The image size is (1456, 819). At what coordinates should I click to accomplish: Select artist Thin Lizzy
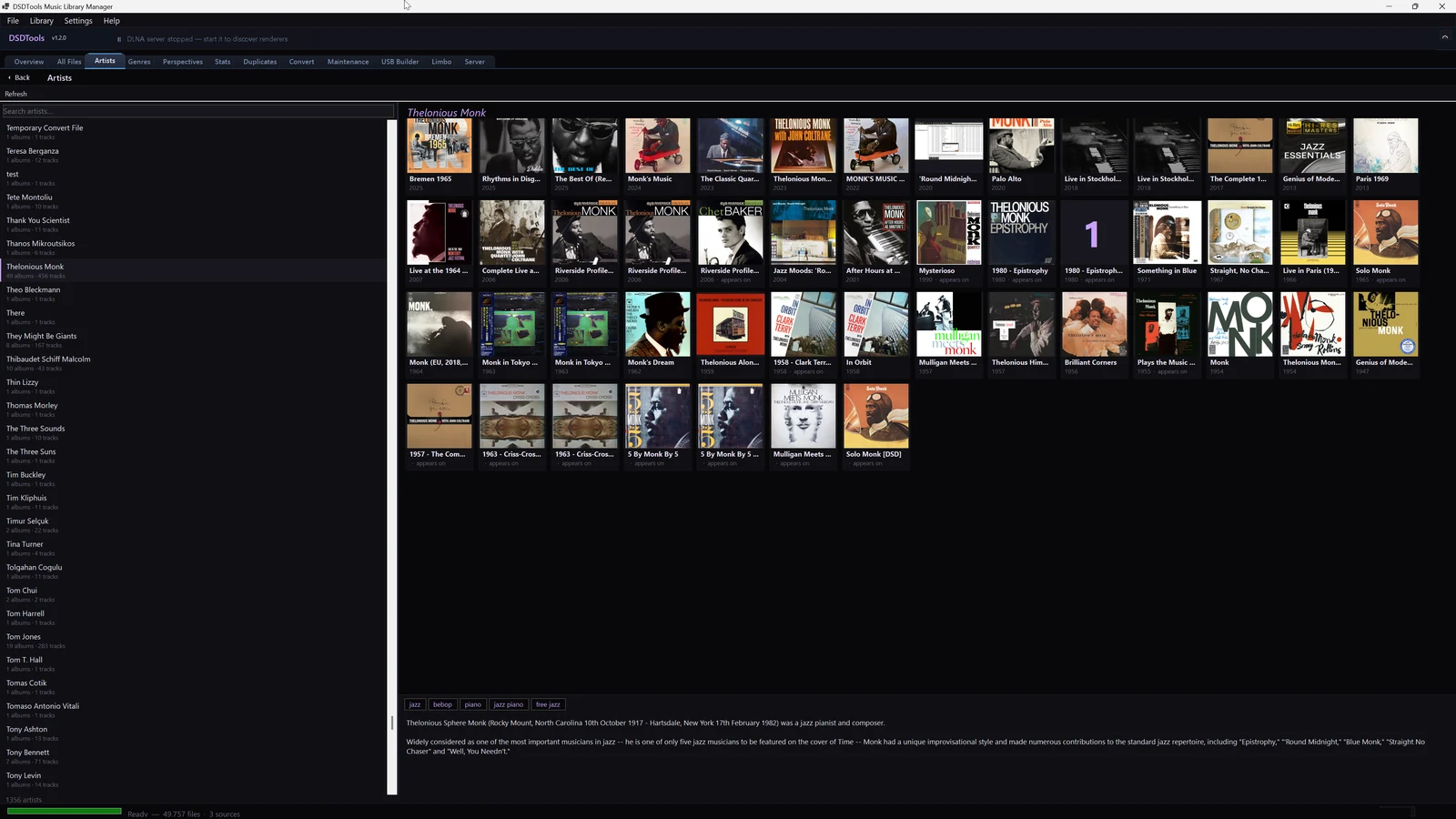(x=194, y=386)
